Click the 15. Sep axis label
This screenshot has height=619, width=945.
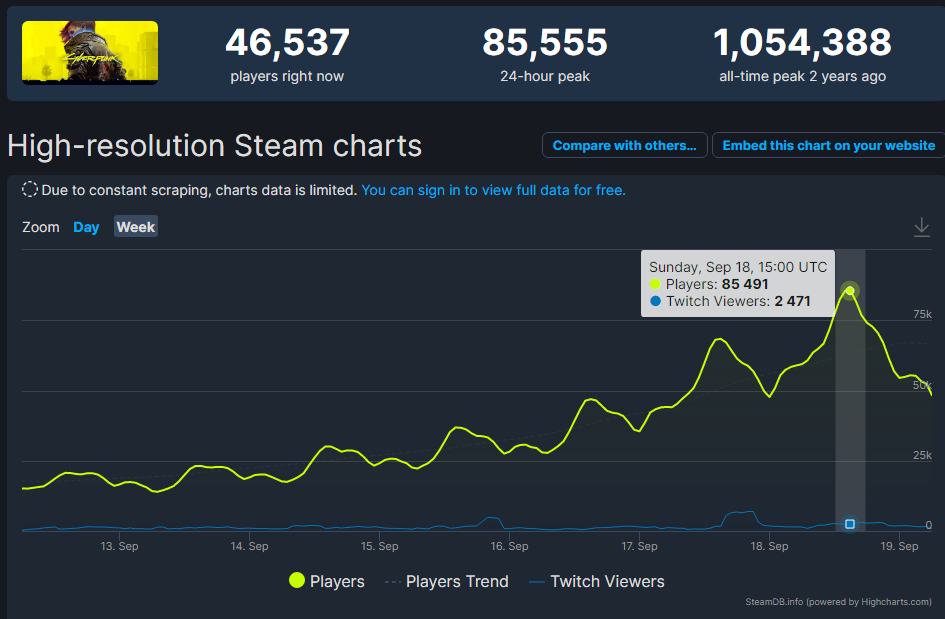380,546
